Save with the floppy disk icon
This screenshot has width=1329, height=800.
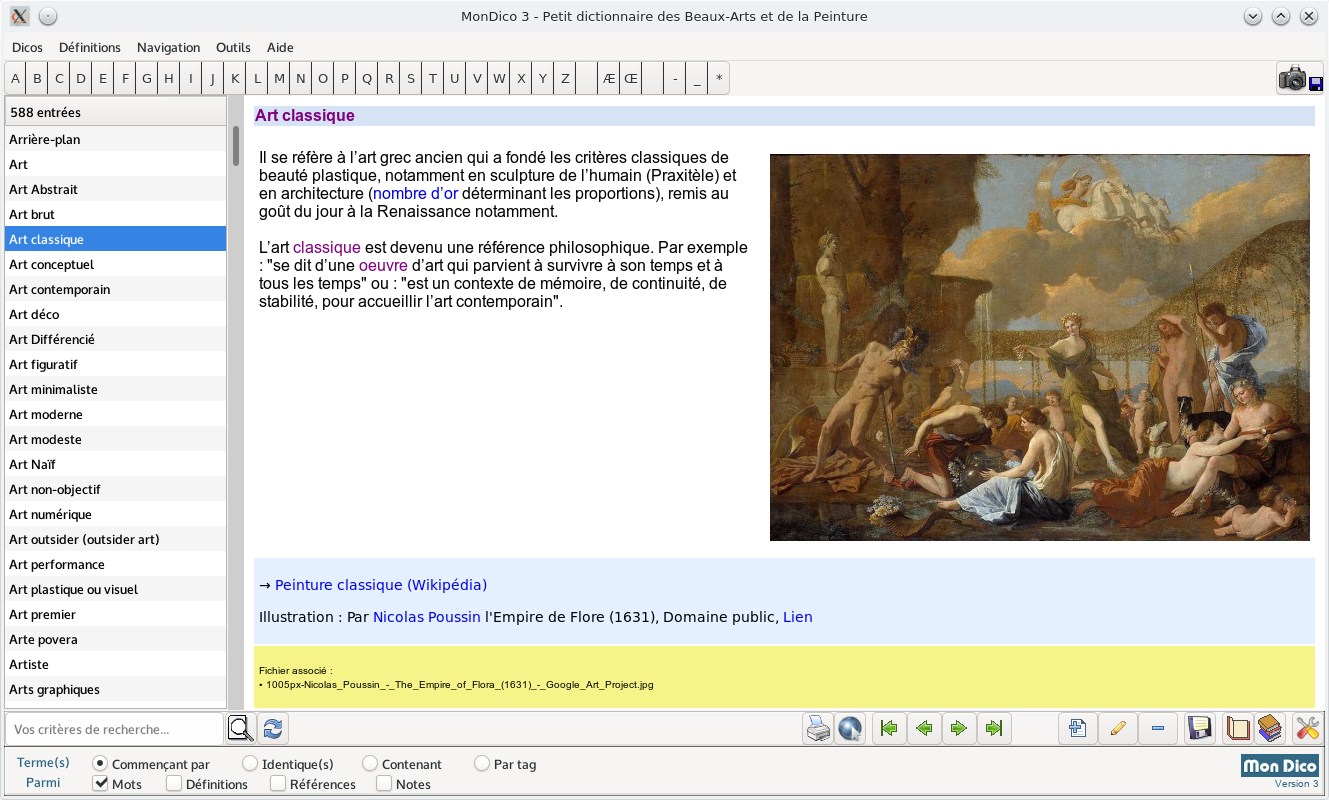(x=1199, y=728)
